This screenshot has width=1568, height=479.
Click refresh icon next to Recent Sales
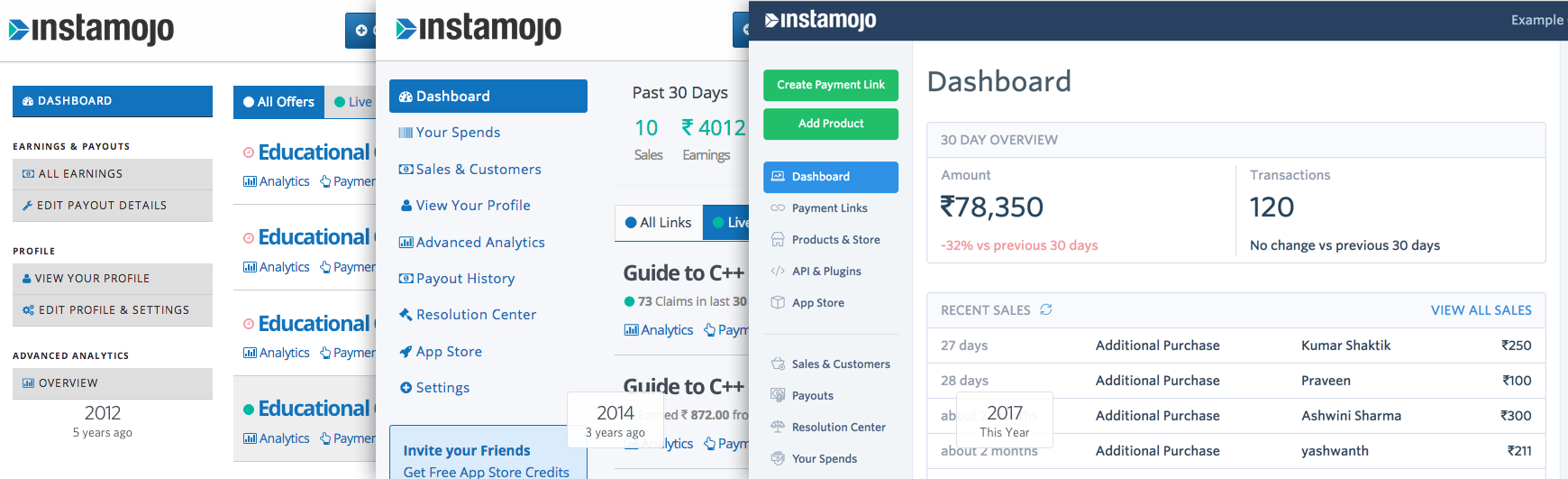[x=1046, y=310]
